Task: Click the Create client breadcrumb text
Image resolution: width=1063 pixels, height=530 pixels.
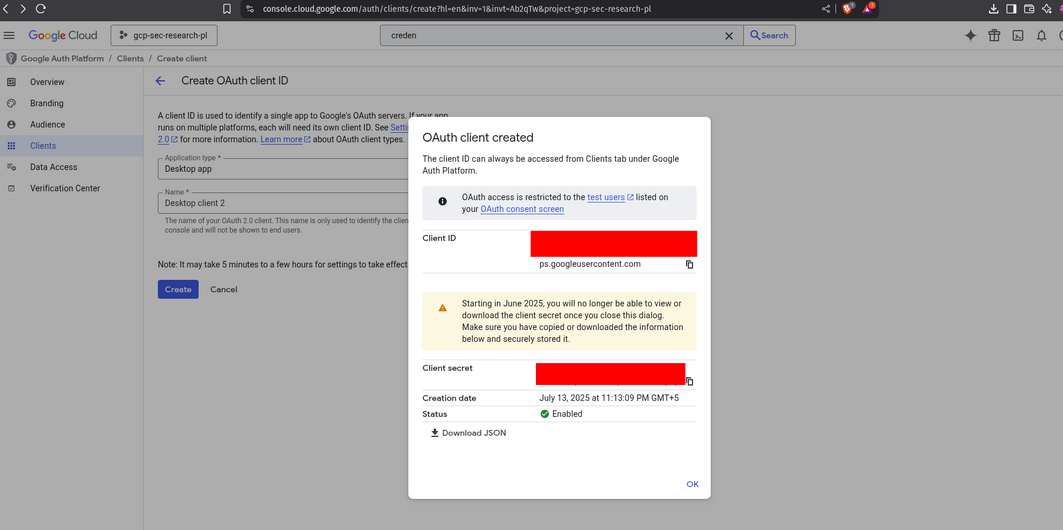Action: tap(182, 58)
